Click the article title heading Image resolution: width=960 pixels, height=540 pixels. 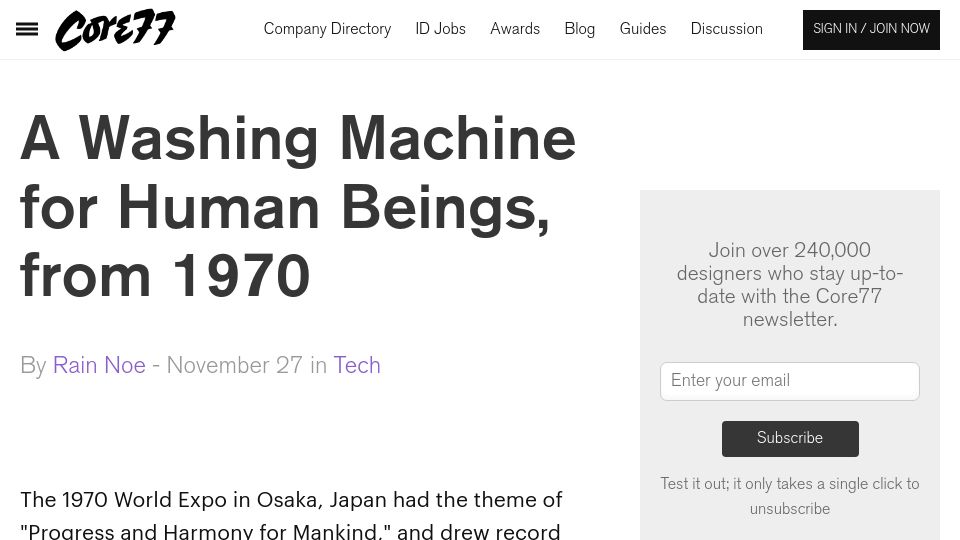tap(298, 207)
